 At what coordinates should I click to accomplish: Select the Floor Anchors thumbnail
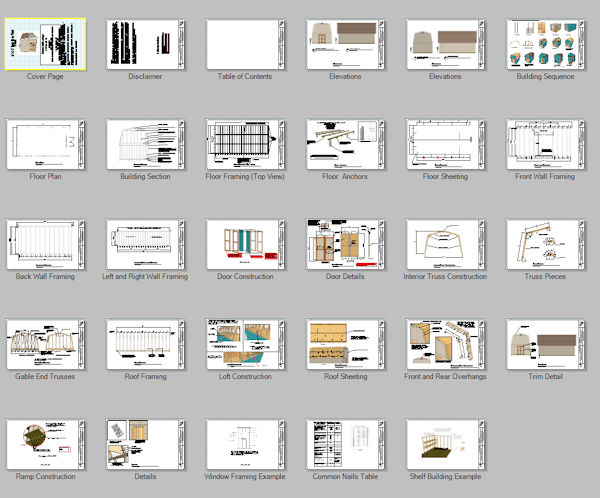345,144
